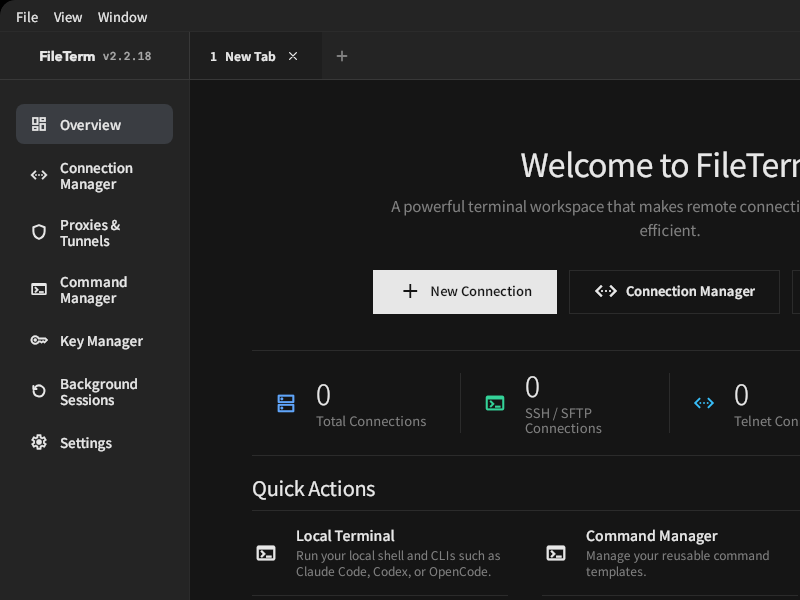The image size is (800, 600).
Task: Click the Welcome to FileTerm heading
Action: (x=660, y=166)
